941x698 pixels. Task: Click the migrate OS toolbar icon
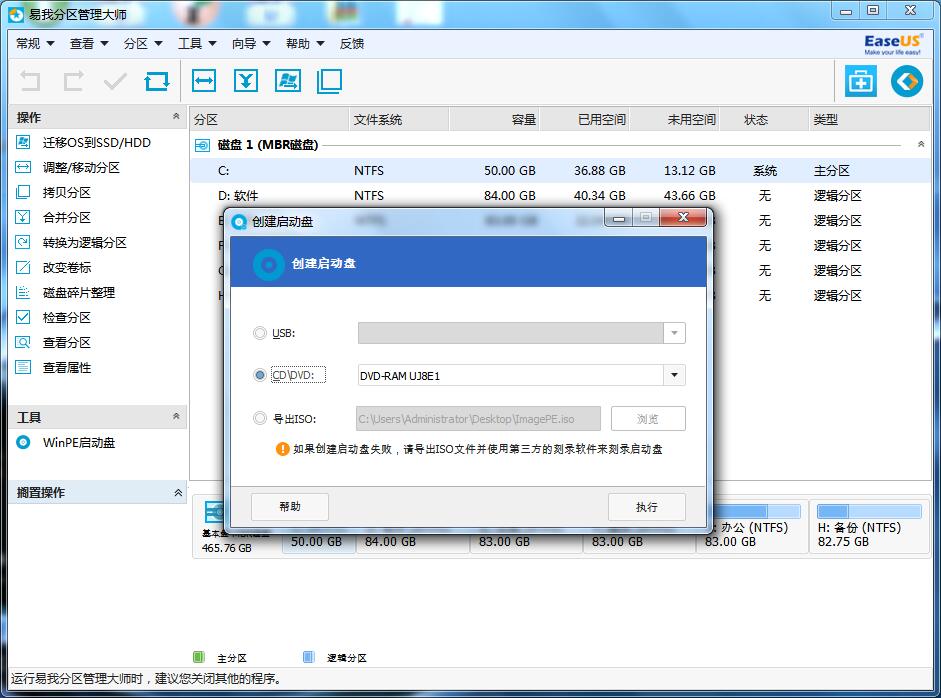point(288,80)
